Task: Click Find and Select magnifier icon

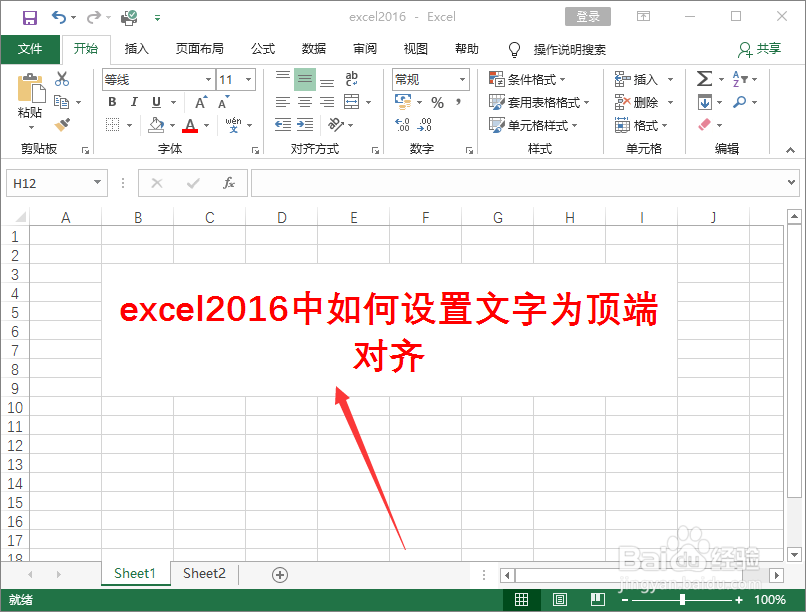Action: pyautogui.click(x=739, y=102)
